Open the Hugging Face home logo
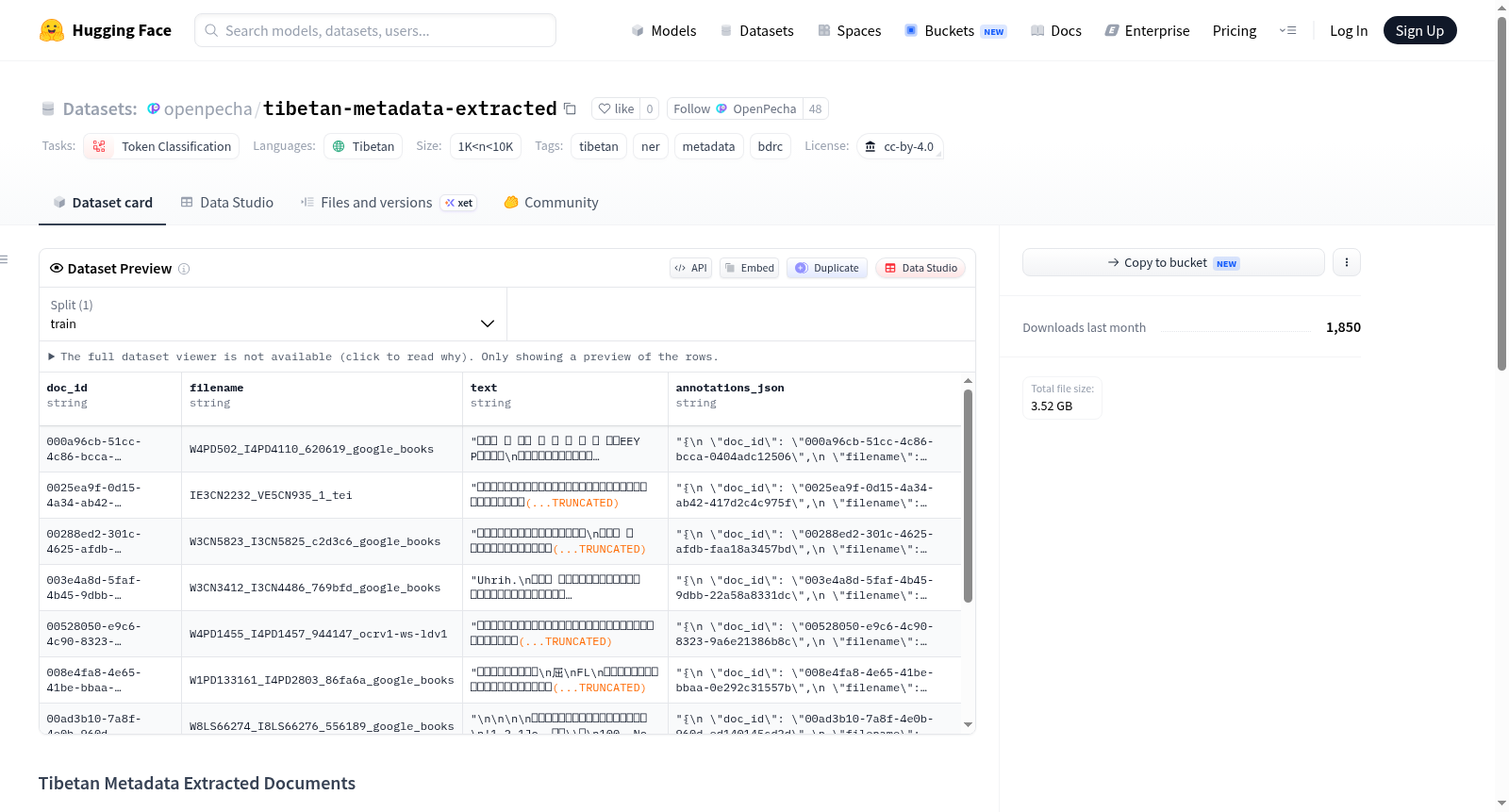The image size is (1509, 812). click(x=106, y=30)
